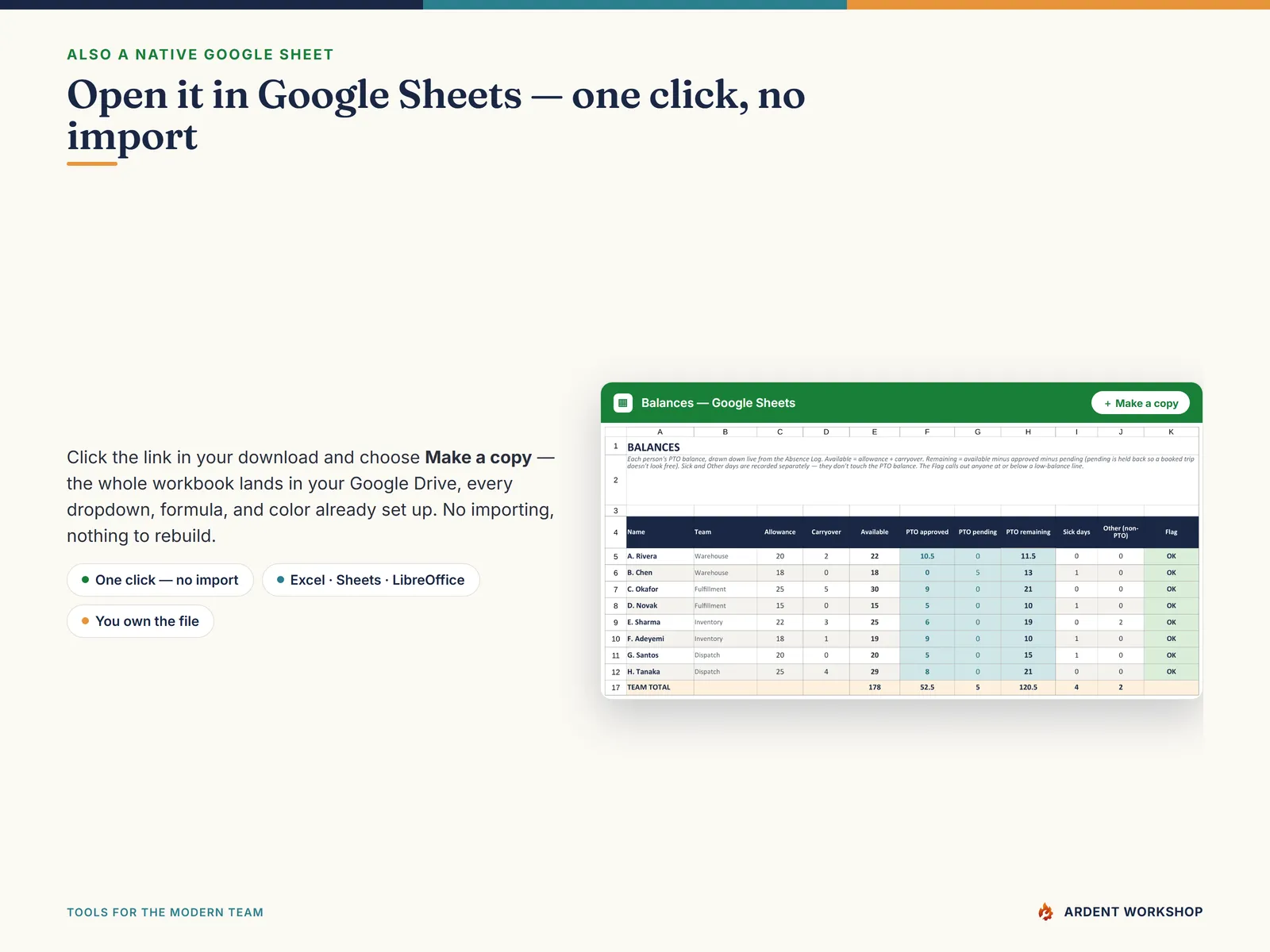Click the 'Allowance' column heading cell

[x=779, y=532]
